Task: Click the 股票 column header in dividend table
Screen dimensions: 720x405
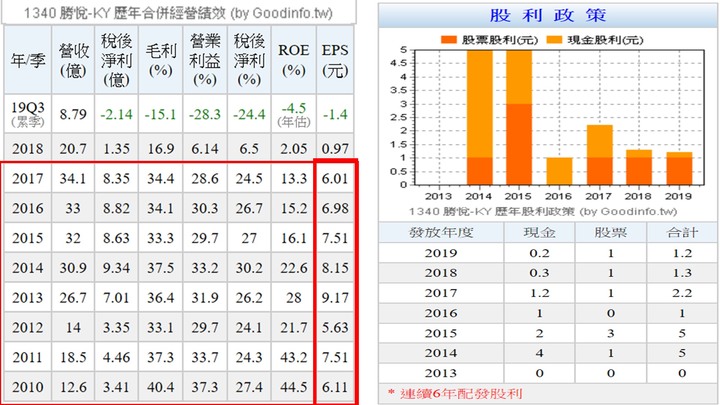Action: [x=611, y=233]
